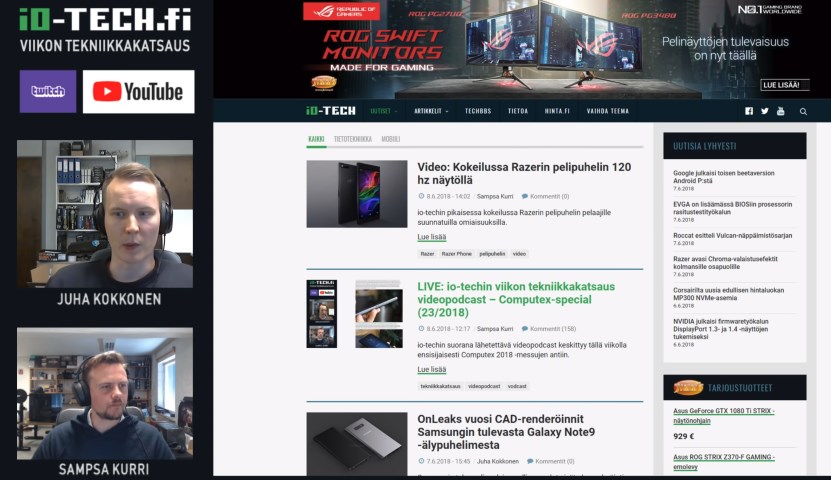Viewport: 831px width, 480px height.
Task: Open the Razer phone article thumbnail
Action: click(x=357, y=194)
